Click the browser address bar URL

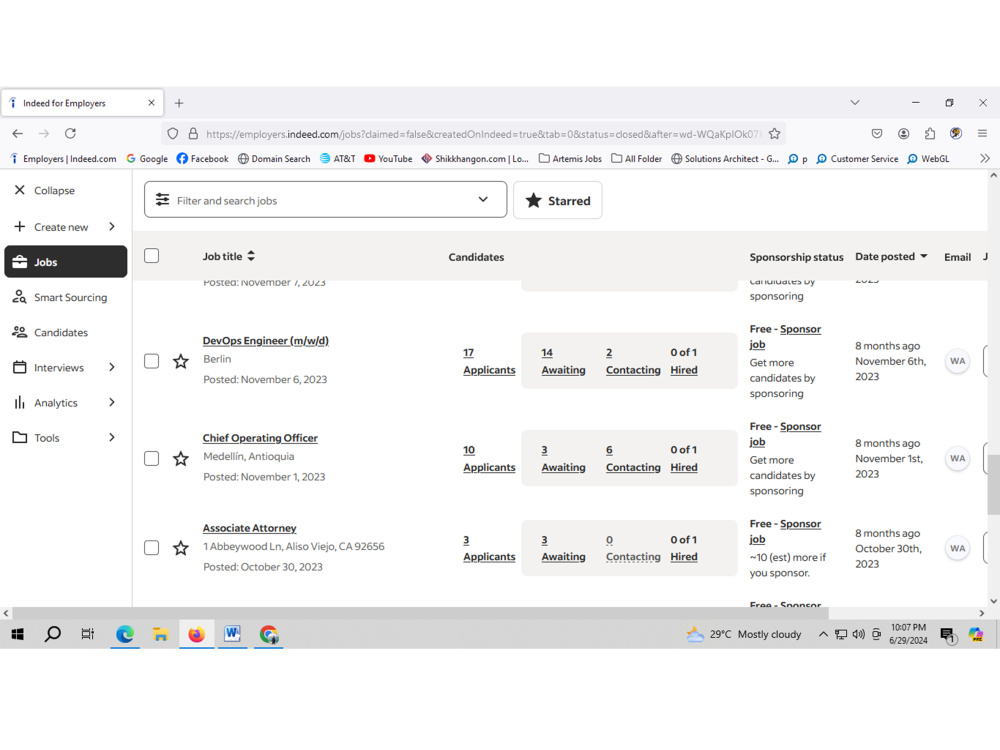tap(482, 134)
